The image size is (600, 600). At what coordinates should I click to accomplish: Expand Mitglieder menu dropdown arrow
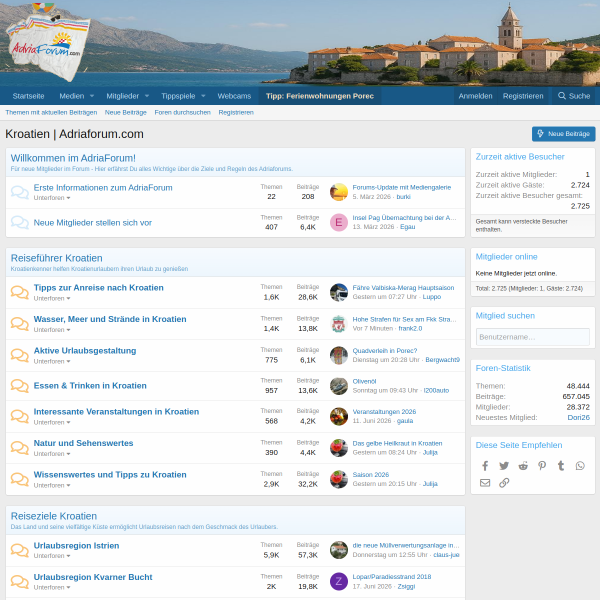tap(147, 96)
